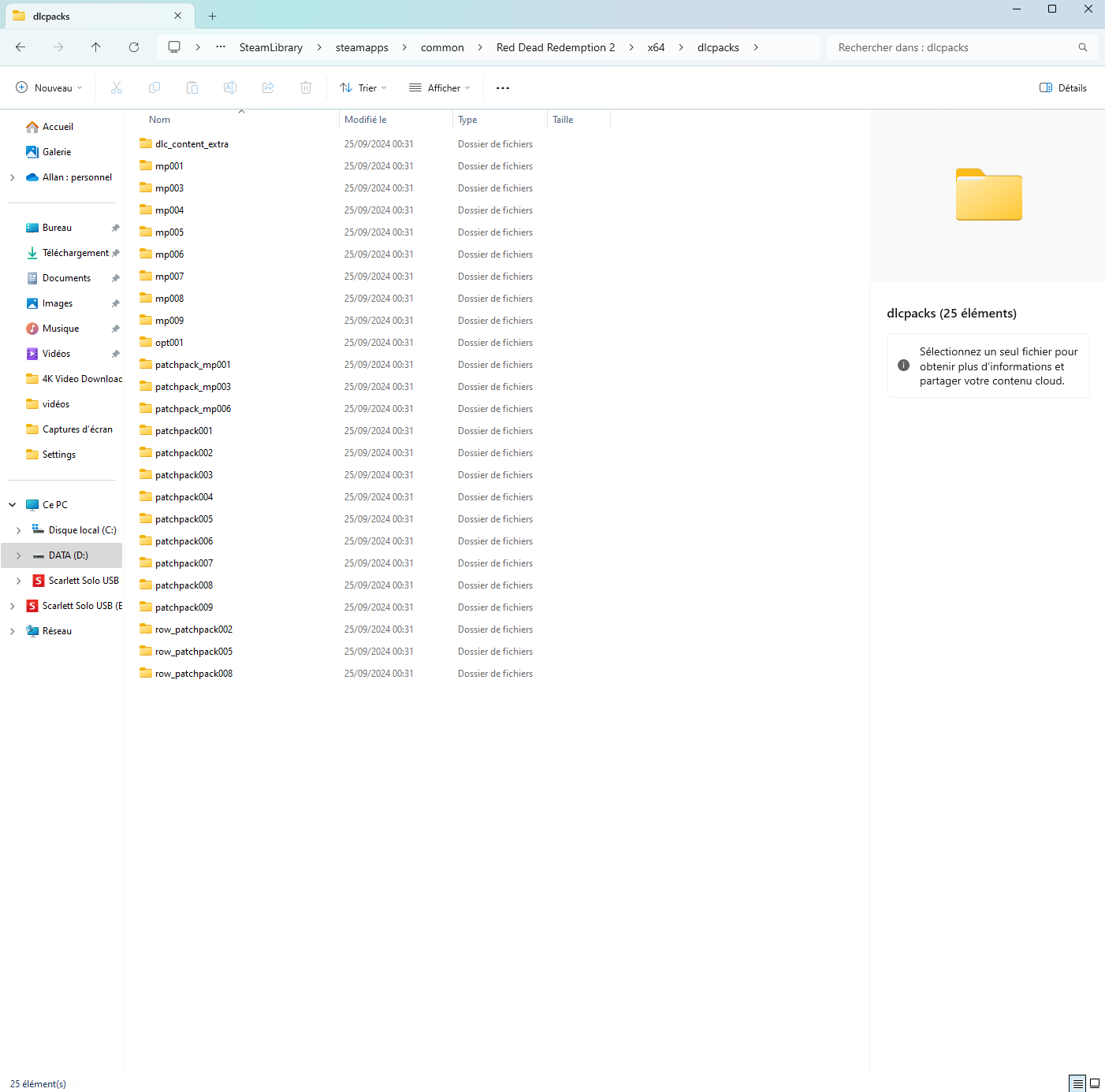The height and width of the screenshot is (1092, 1105).
Task: Select the row_patchpack008 folder
Action: click(194, 674)
